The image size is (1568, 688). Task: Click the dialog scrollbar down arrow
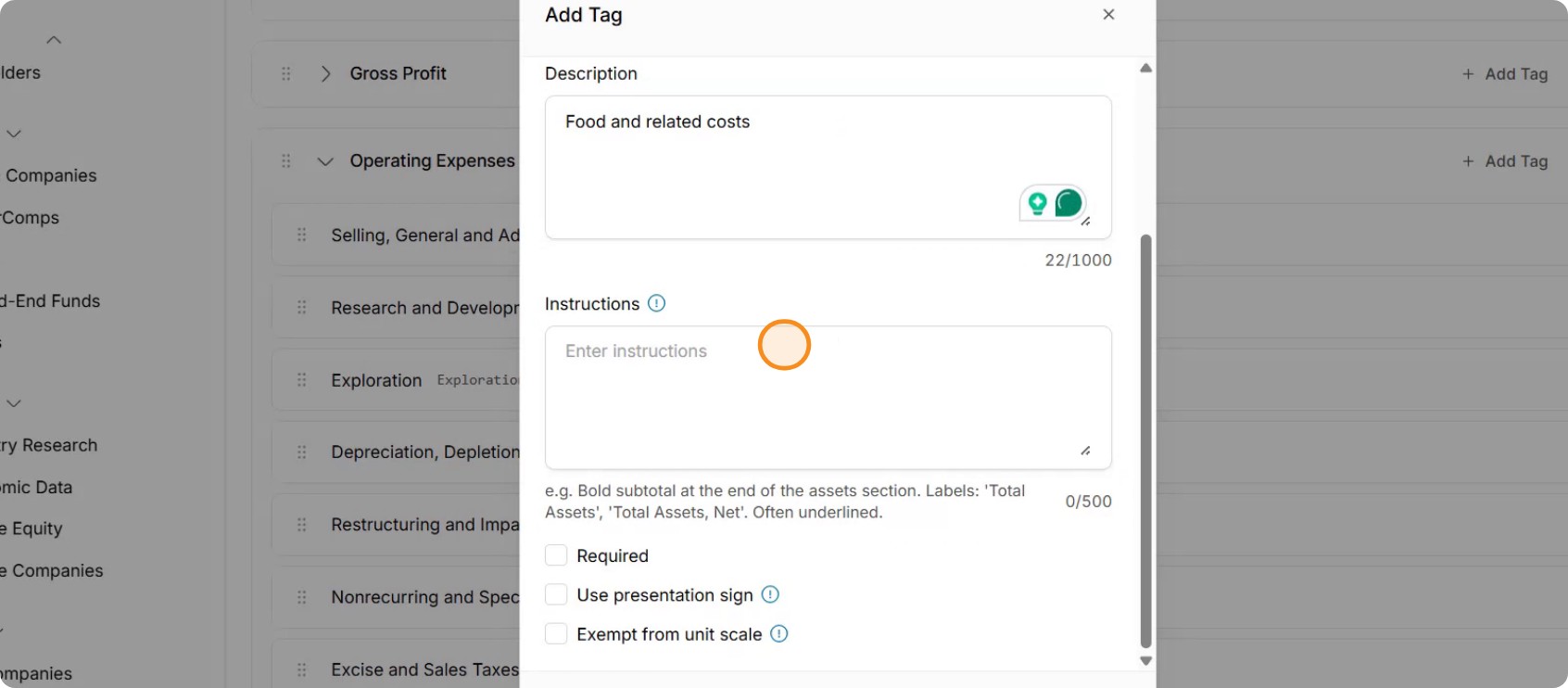click(1146, 661)
